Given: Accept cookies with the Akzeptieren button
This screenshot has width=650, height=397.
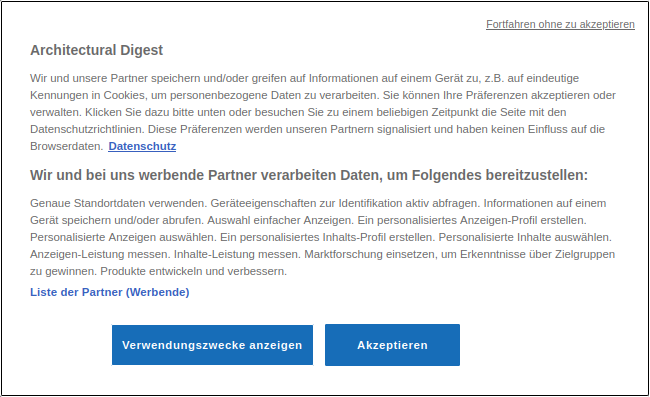Looking at the screenshot, I should click(392, 345).
